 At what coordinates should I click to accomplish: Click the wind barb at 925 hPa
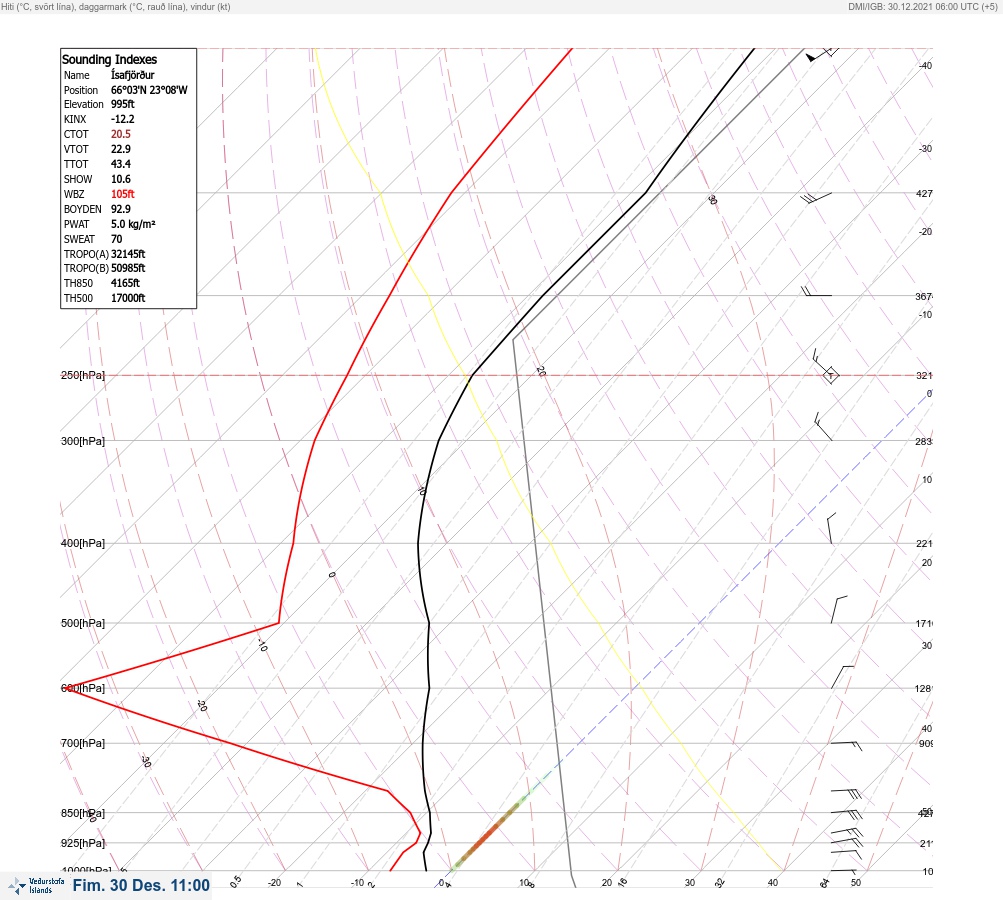tap(846, 844)
